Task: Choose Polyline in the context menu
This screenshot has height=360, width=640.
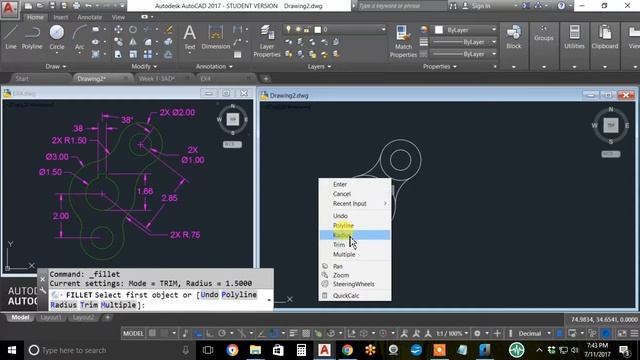Action: (354, 225)
